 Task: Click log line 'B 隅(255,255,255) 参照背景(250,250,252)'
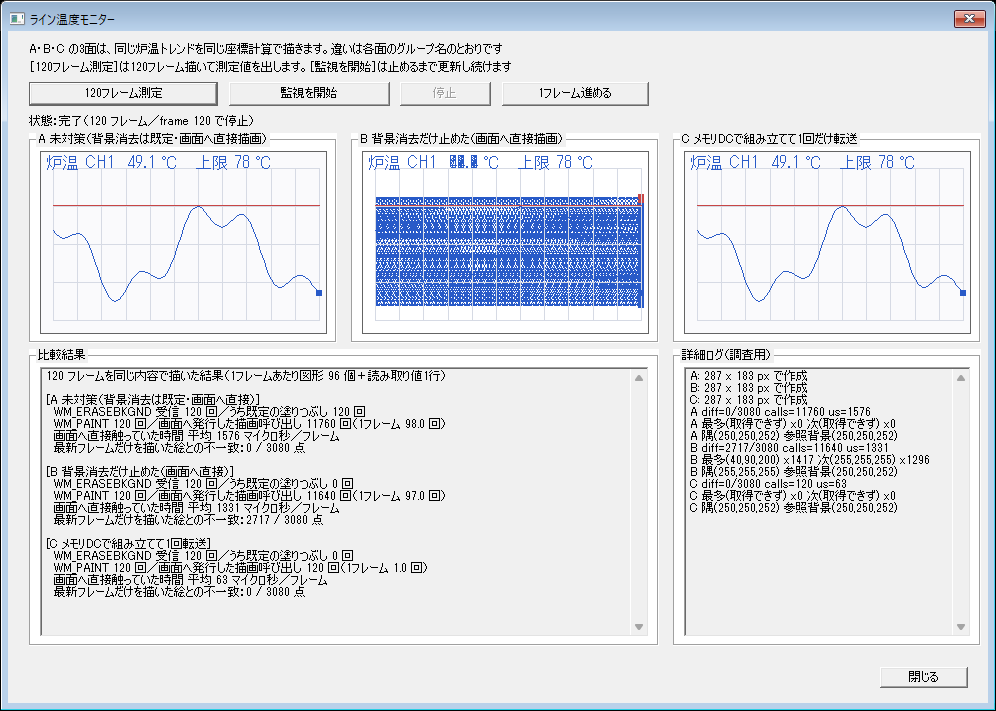click(x=793, y=472)
